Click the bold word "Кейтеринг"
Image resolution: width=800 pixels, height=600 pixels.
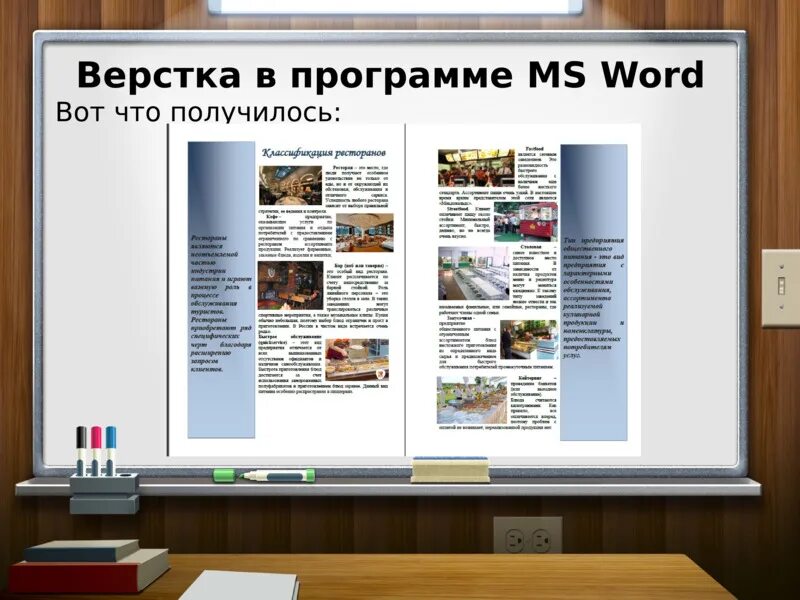click(530, 378)
